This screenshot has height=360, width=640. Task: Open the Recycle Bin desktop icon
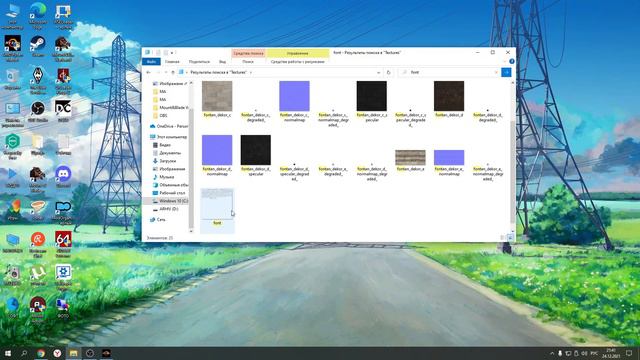pos(12,78)
